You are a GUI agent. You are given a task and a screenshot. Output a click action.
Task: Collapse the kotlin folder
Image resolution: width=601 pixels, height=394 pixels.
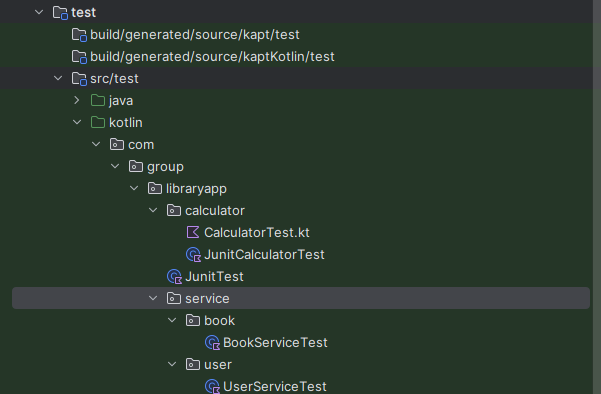(x=77, y=122)
